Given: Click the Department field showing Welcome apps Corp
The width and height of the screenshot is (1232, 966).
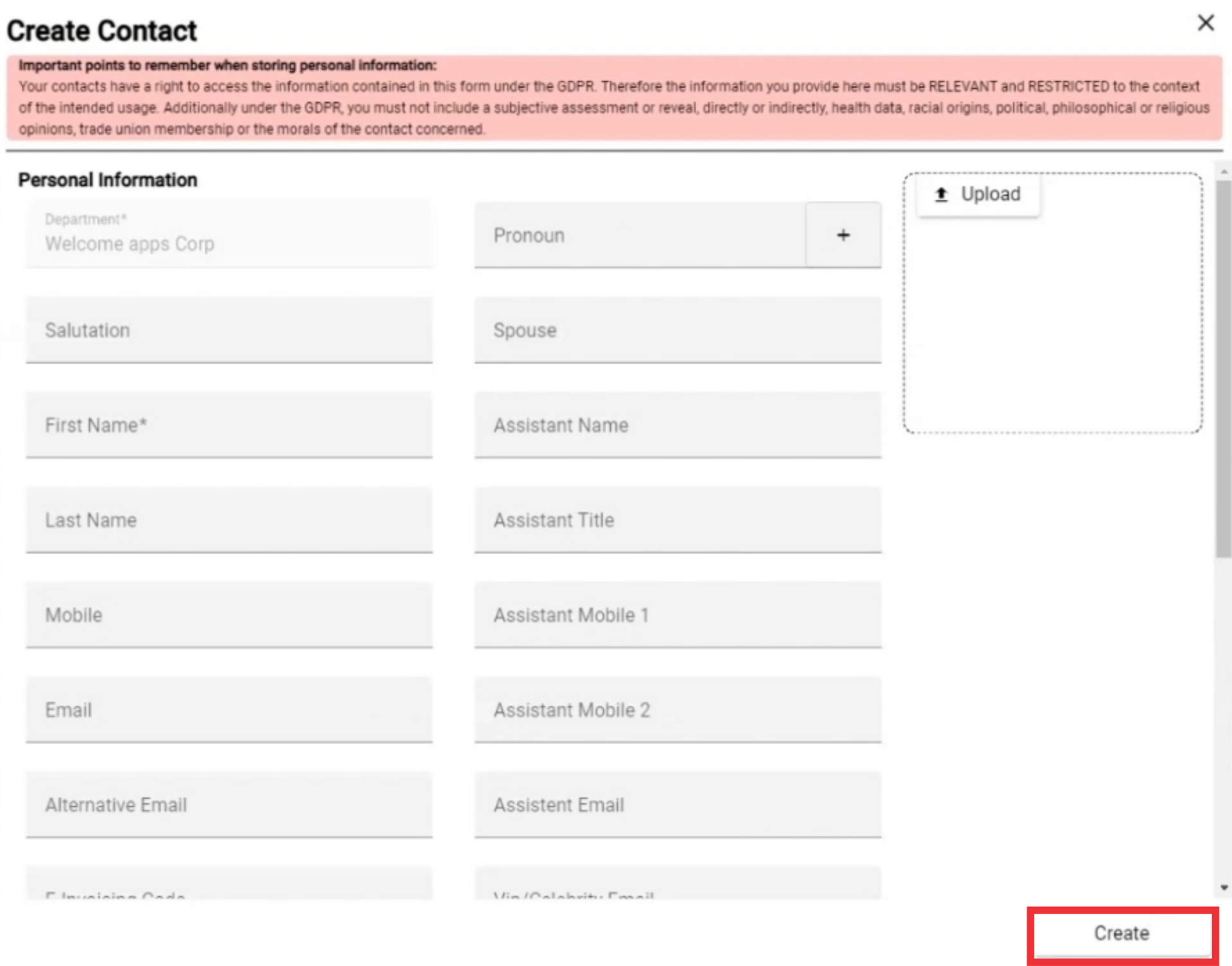Looking at the screenshot, I should tap(229, 234).
